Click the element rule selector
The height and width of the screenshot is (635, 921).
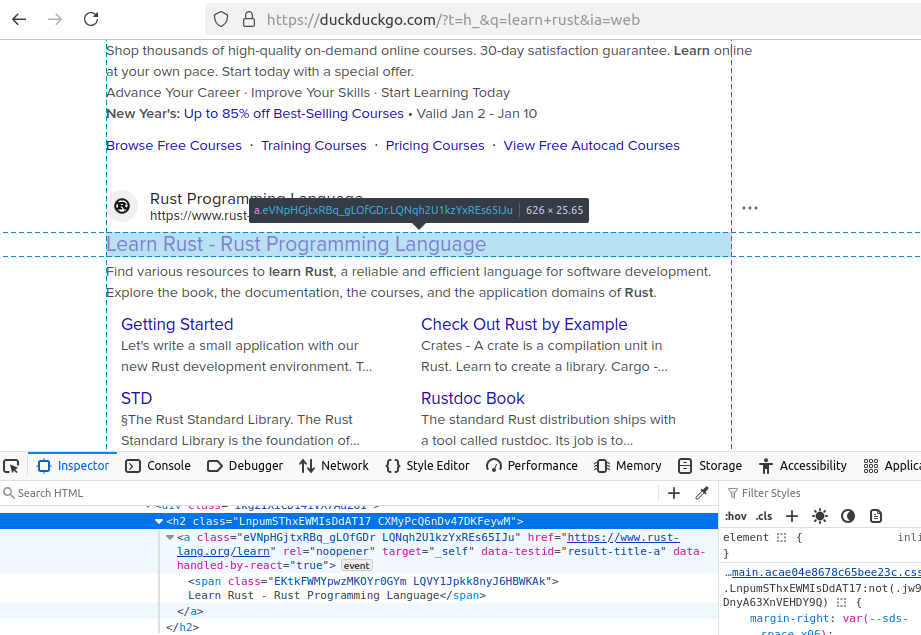pos(745,537)
